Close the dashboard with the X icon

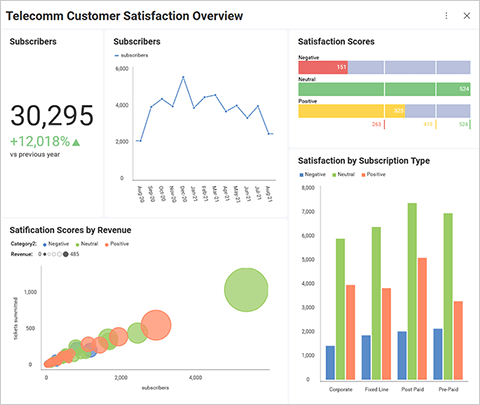point(467,16)
